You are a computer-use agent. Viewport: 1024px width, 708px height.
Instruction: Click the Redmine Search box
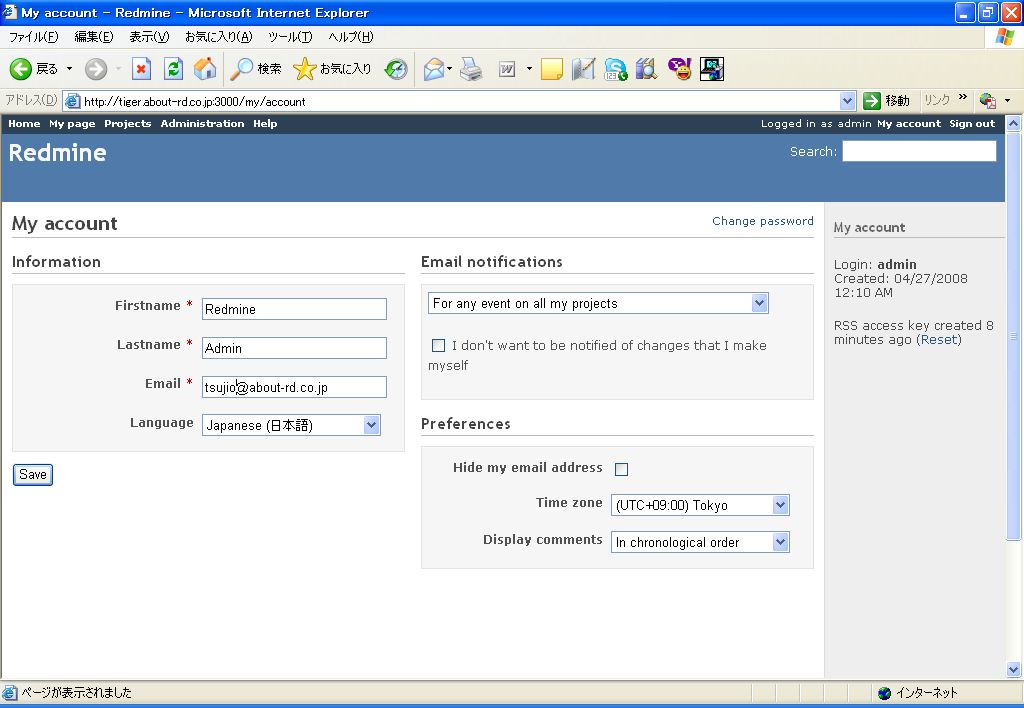920,152
